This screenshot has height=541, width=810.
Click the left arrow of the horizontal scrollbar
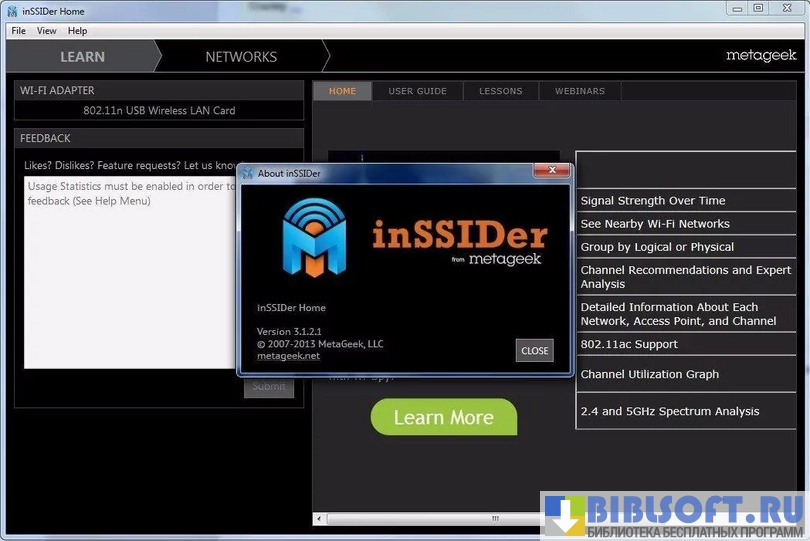coord(320,519)
